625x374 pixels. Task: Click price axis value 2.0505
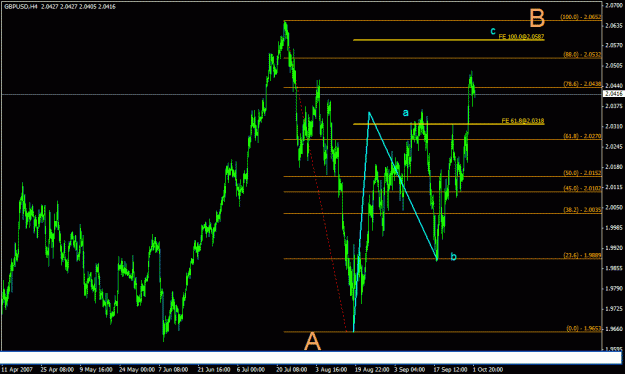(x=614, y=66)
